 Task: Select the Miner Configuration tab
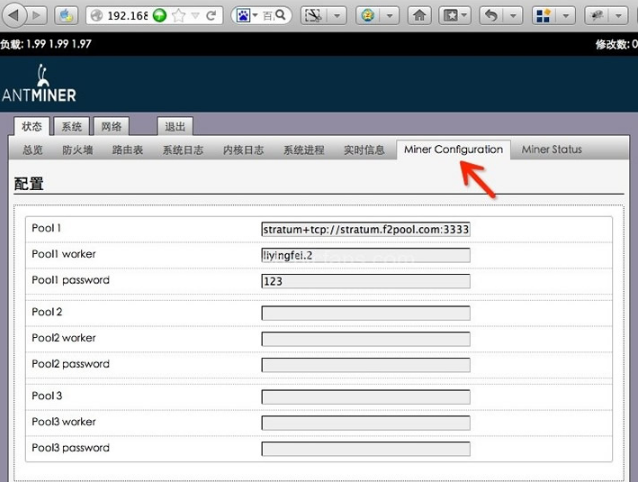click(x=453, y=150)
